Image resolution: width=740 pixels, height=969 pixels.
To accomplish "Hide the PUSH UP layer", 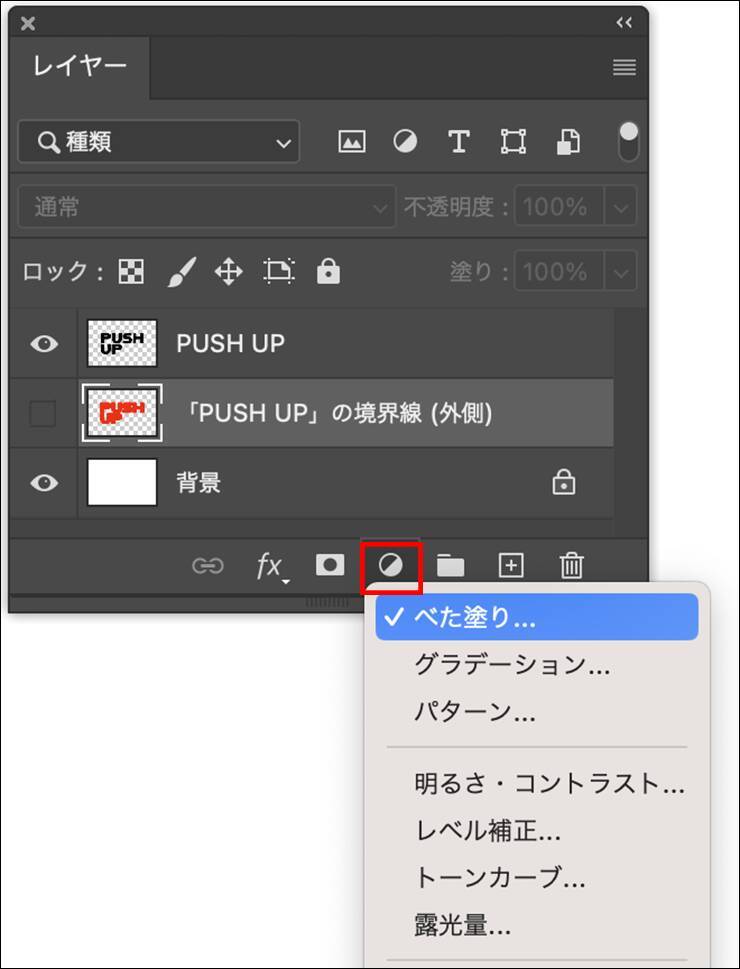I will coord(43,344).
